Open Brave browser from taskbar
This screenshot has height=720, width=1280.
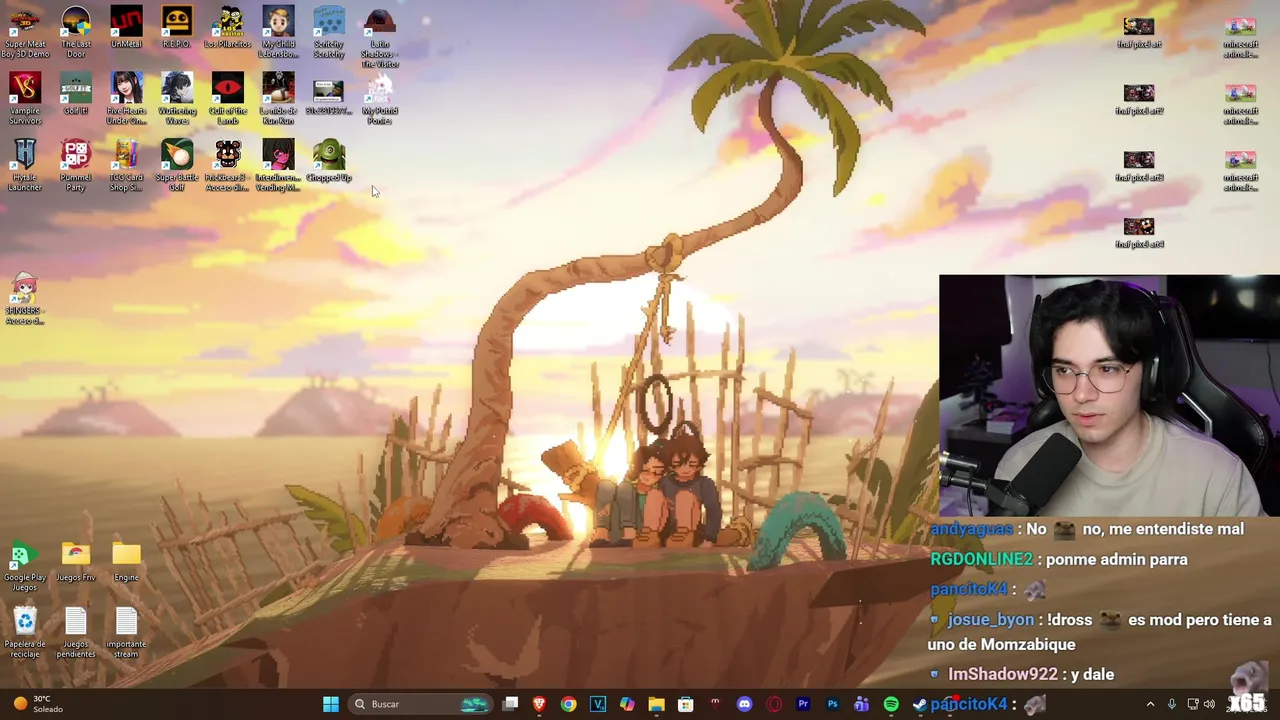tap(539, 704)
